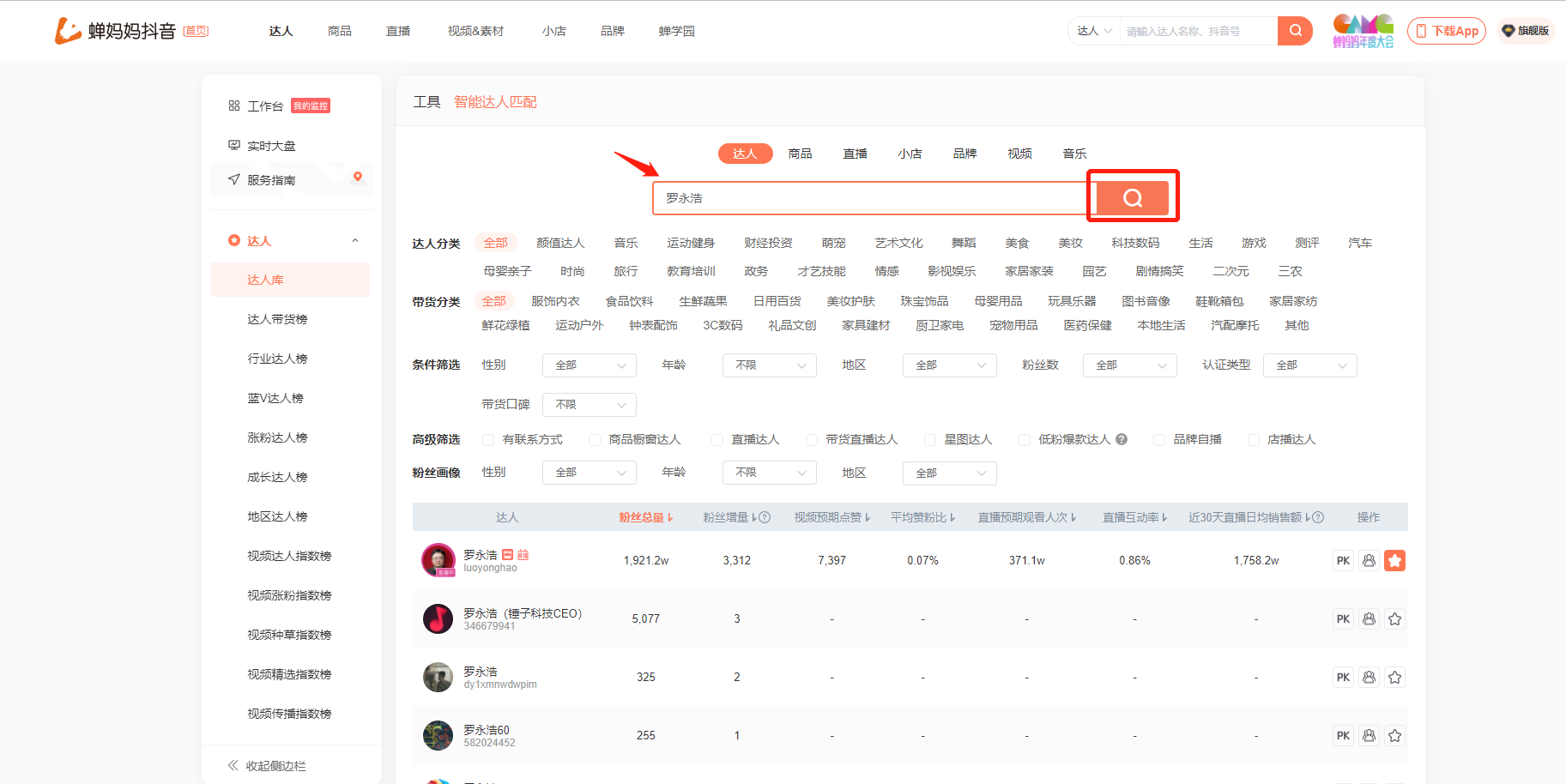Click PK icon for luoyonghao row
Viewport: 1566px width, 784px height.
point(1343,561)
